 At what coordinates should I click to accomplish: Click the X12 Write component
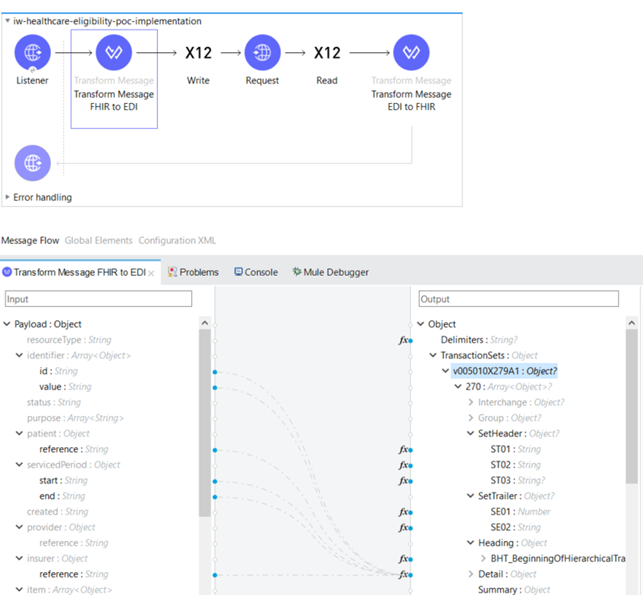coord(198,53)
